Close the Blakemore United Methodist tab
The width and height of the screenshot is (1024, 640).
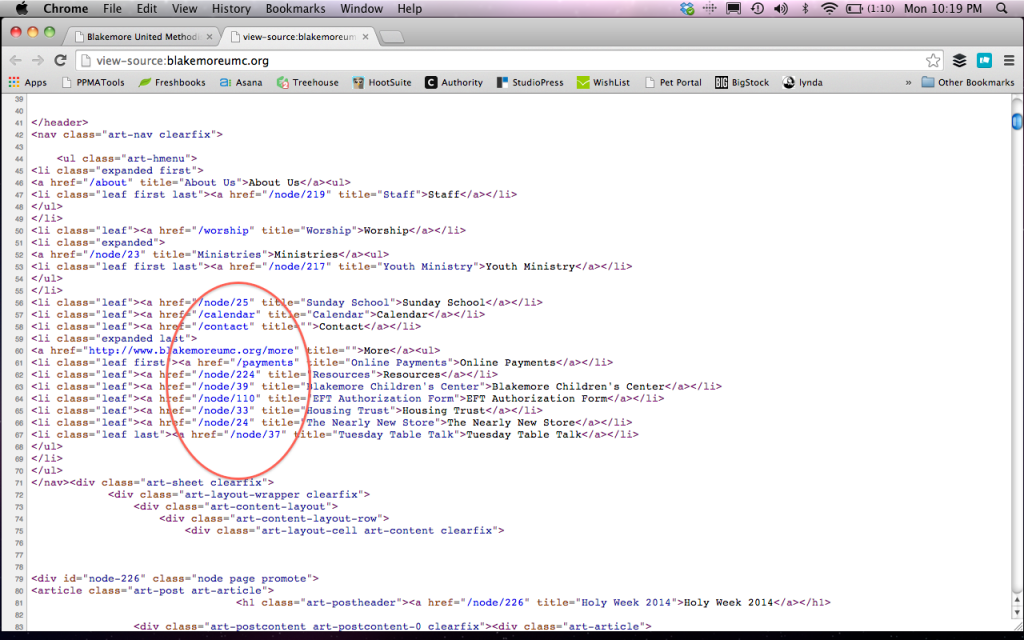pyautogui.click(x=210, y=37)
